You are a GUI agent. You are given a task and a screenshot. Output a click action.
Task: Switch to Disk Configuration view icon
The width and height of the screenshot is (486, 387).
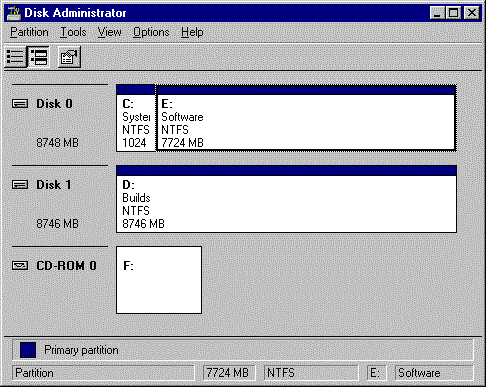coord(39,57)
